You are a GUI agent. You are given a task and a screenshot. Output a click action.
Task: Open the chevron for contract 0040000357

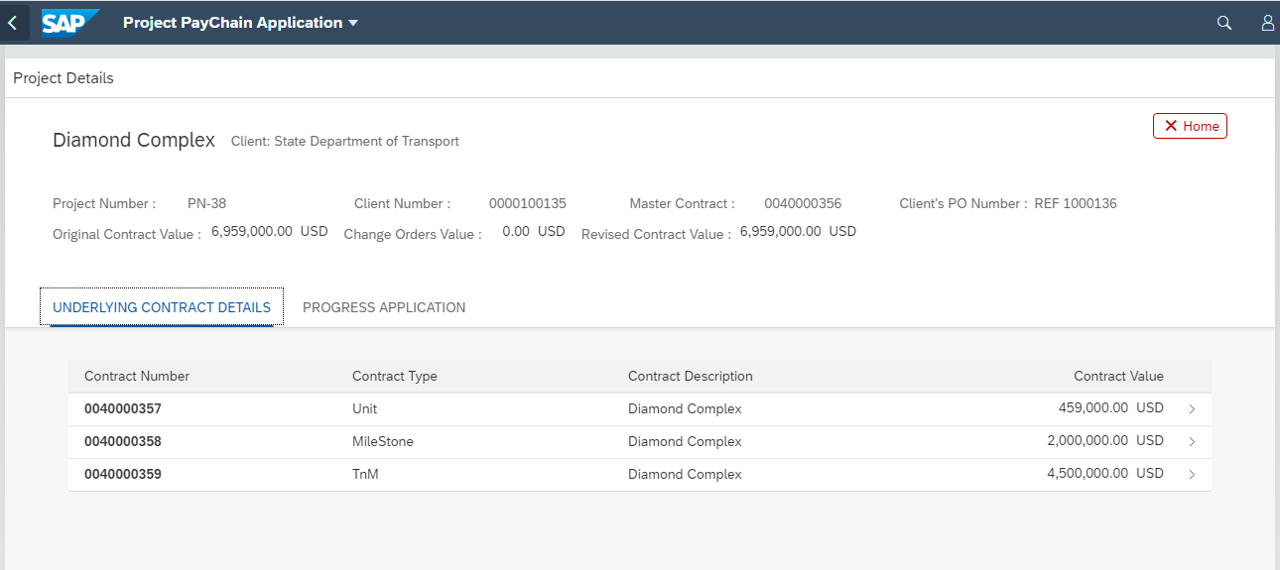1192,409
